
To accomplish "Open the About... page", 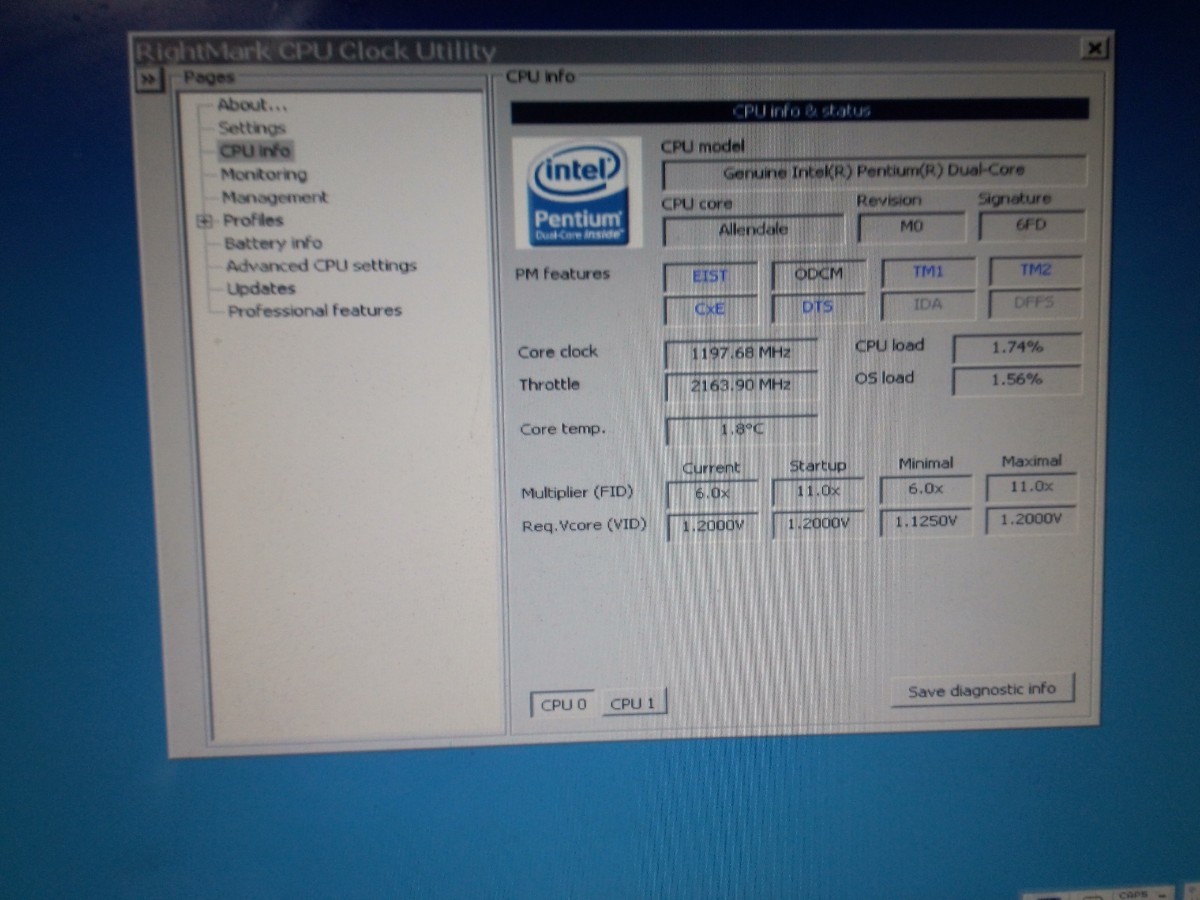I will click(252, 105).
